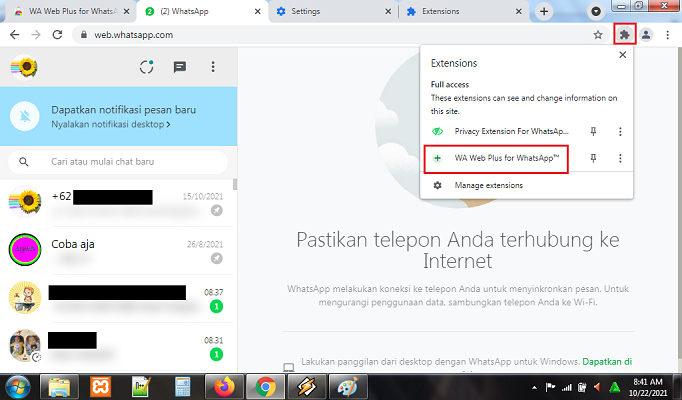Viewport: 682px width, 400px height.
Task: Click the network signal tray icon
Action: coord(566,387)
